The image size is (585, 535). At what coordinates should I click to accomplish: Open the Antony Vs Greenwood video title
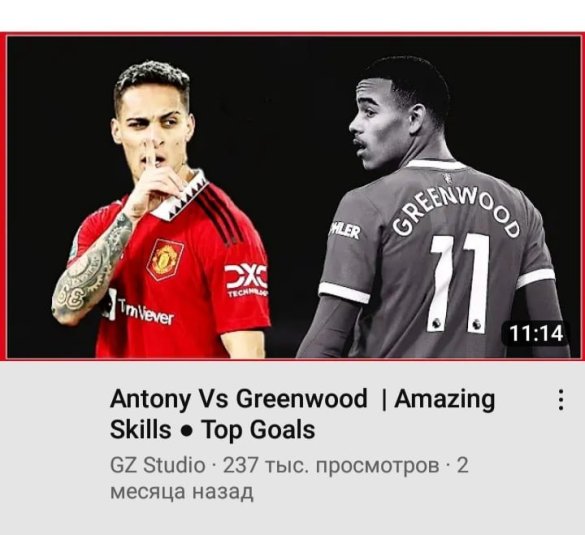coord(303,414)
